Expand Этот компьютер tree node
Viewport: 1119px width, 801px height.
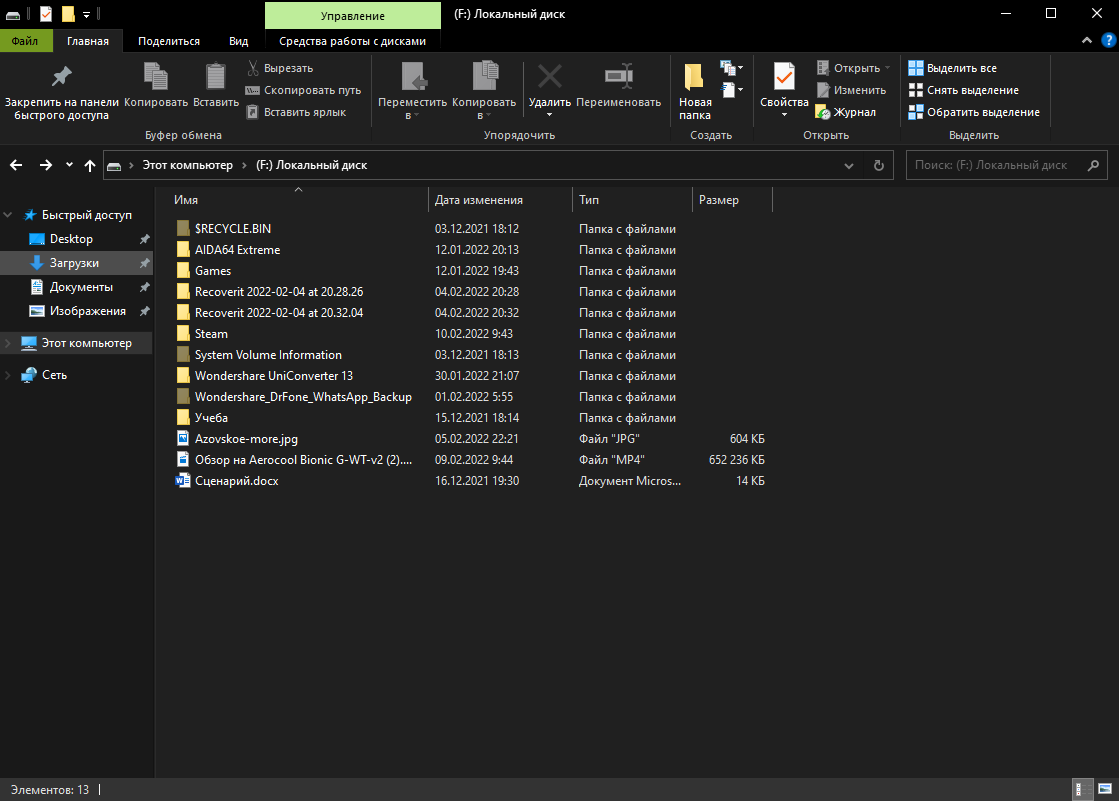pos(8,343)
